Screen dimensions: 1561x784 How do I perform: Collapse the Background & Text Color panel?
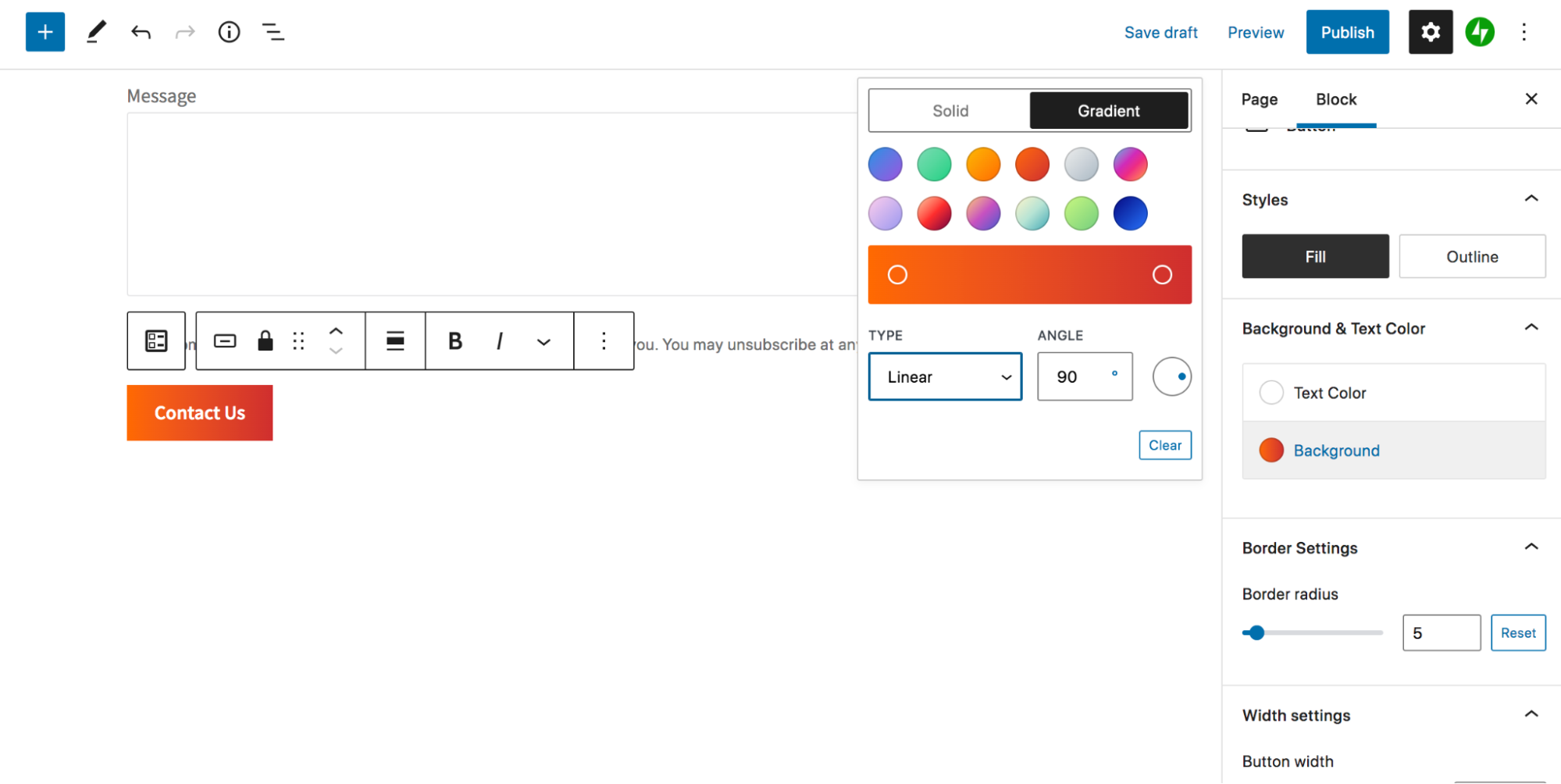[1531, 328]
